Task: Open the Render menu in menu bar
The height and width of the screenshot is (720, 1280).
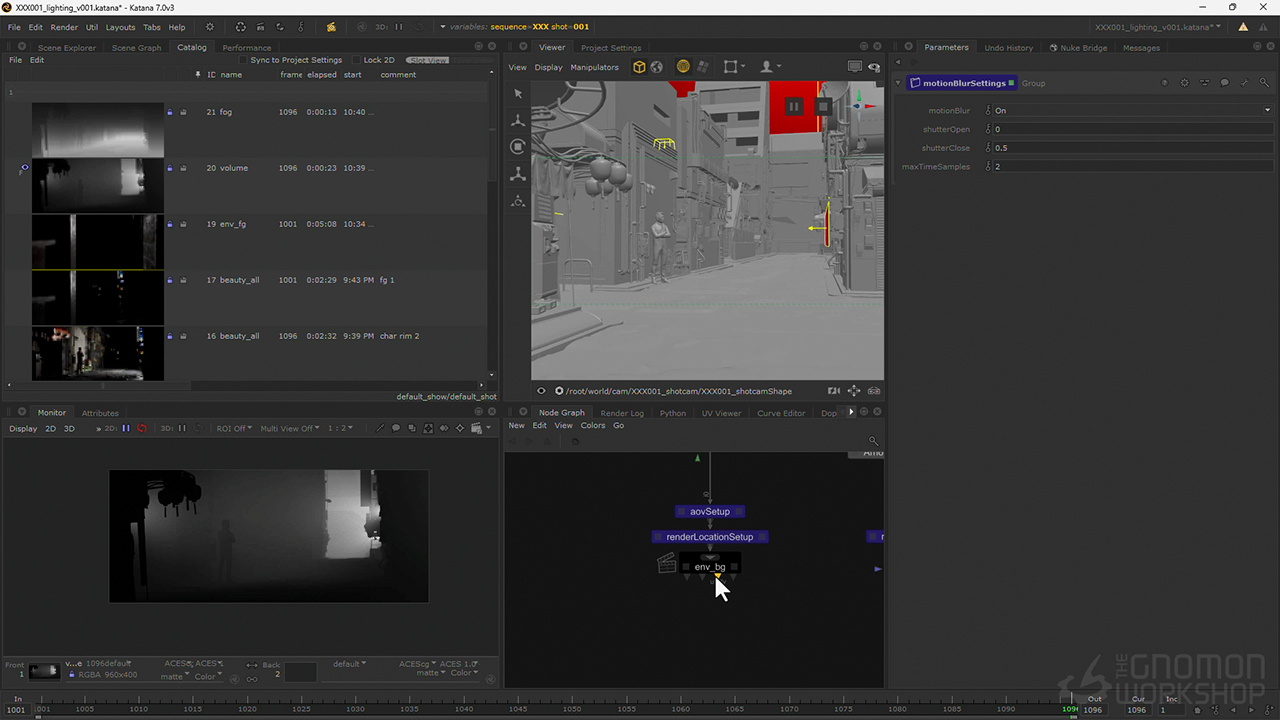Action: [x=64, y=27]
